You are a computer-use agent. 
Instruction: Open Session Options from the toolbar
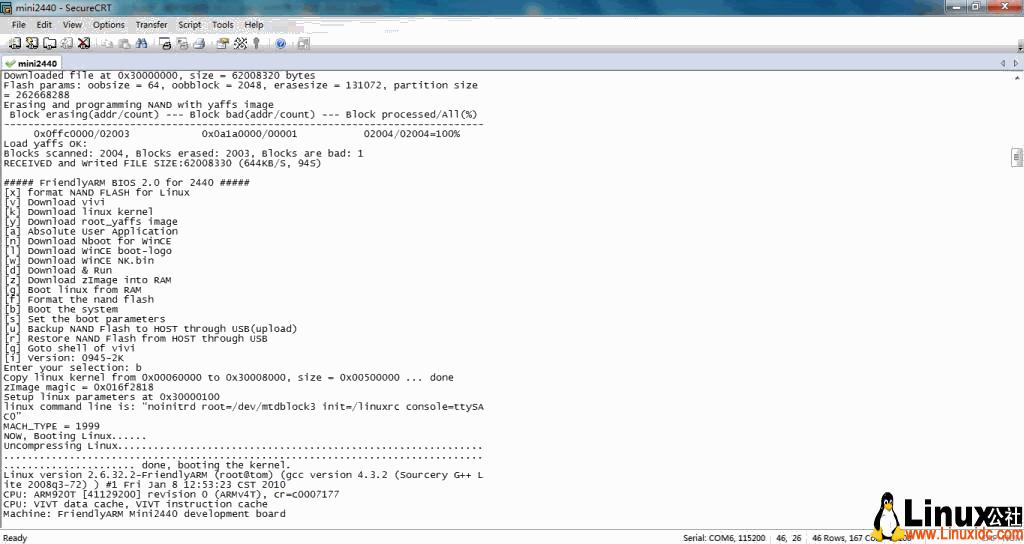[x=223, y=43]
